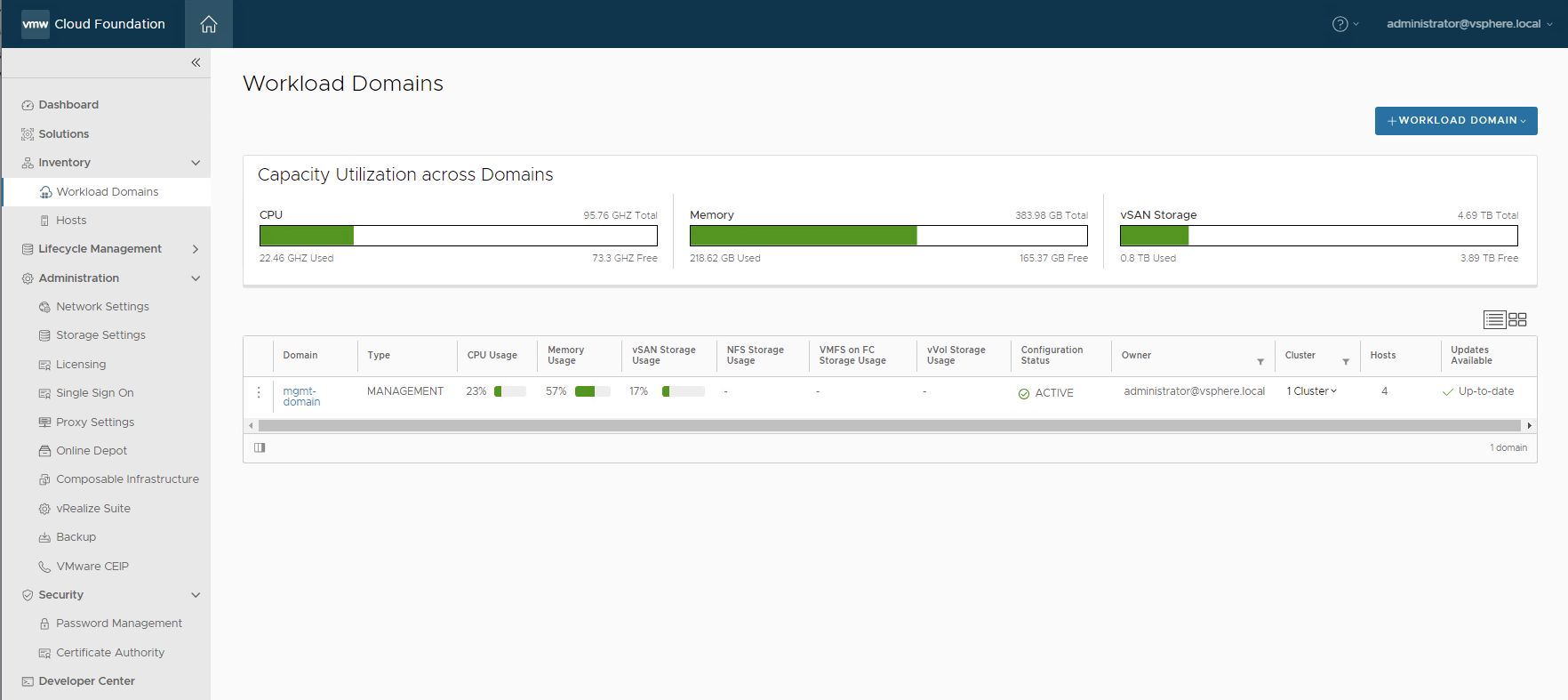
Task: Click the scrollbar right arrow
Action: pyautogui.click(x=1529, y=426)
